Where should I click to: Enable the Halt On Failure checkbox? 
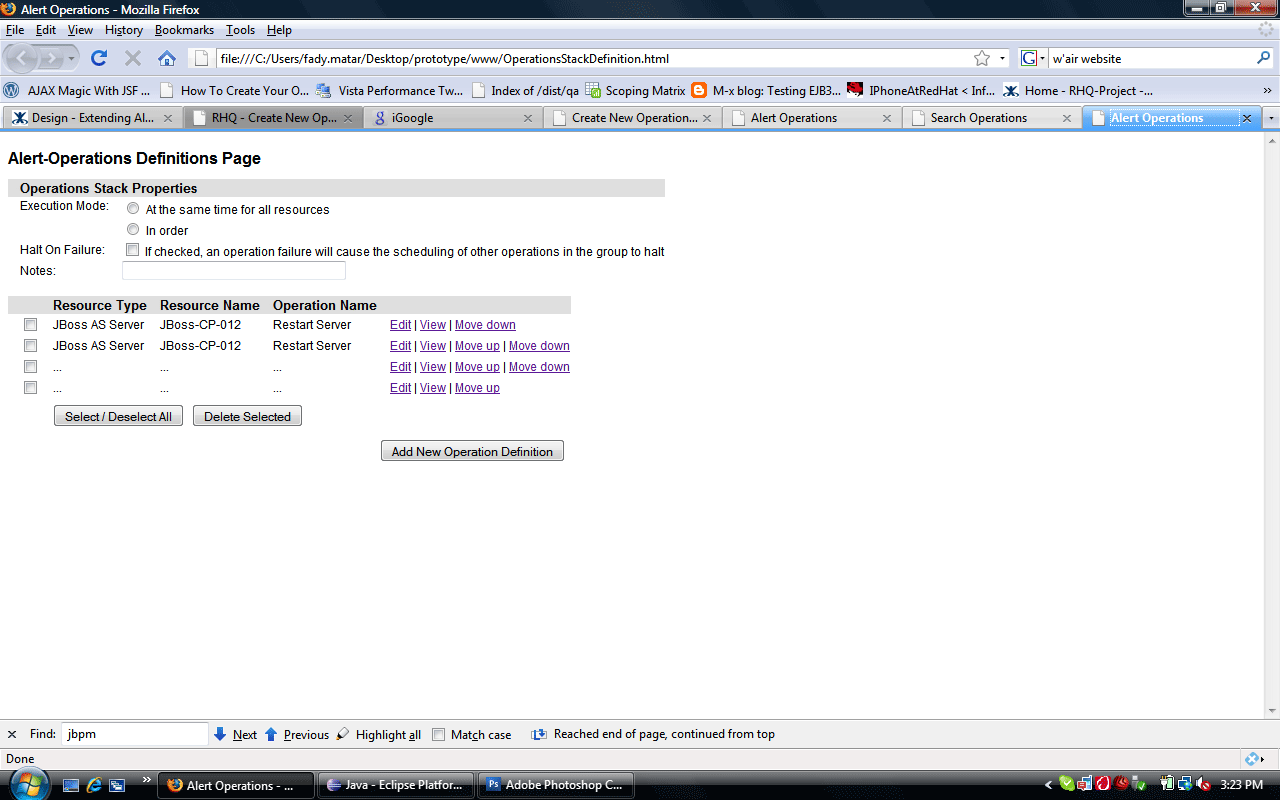coord(132,250)
